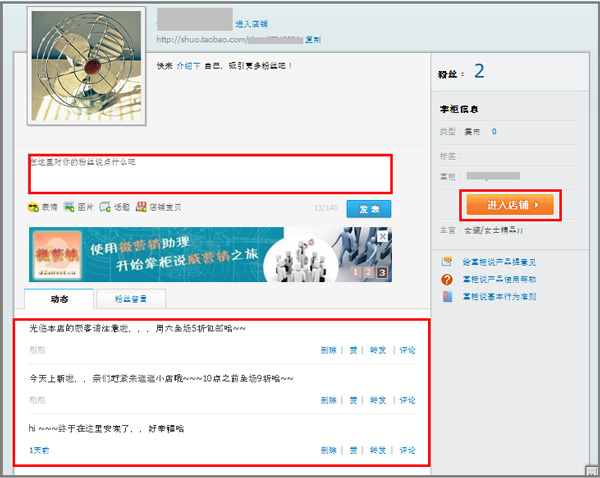Comment on the hi 终于在这里安家了 post

tap(407, 450)
